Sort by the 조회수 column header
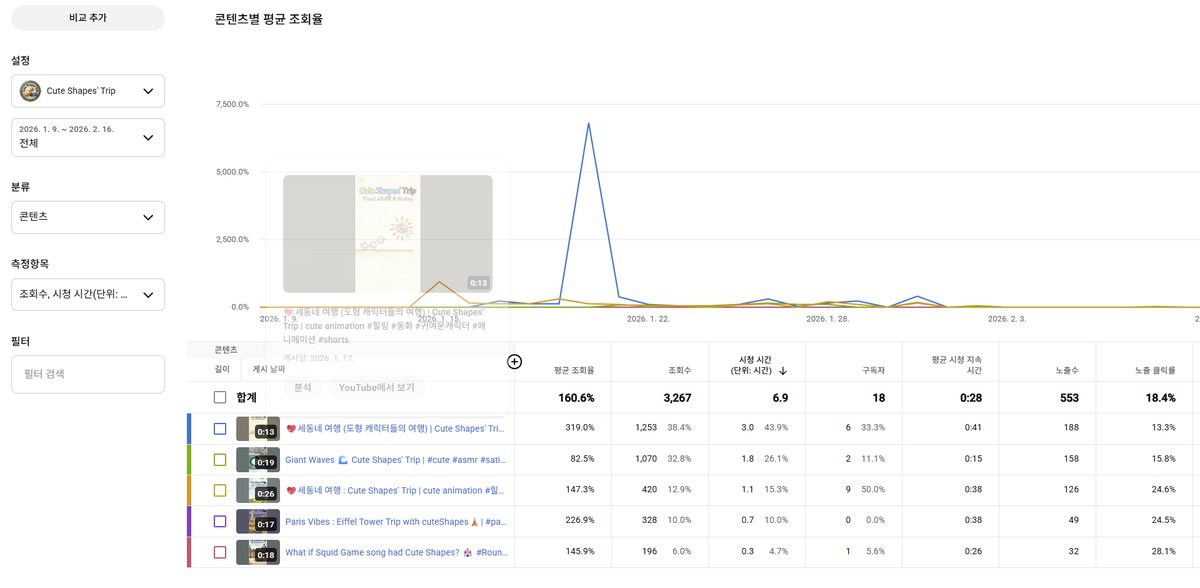This screenshot has height=588, width=1200. click(x=680, y=370)
